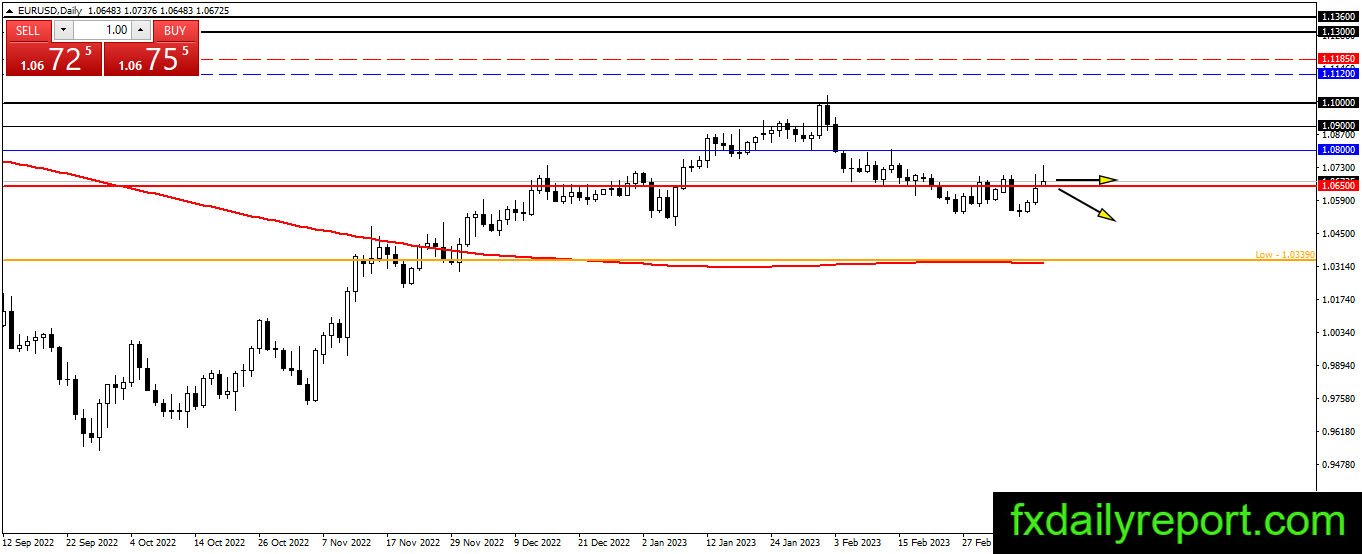Click 0.97580 on the price scale

click(x=1338, y=398)
